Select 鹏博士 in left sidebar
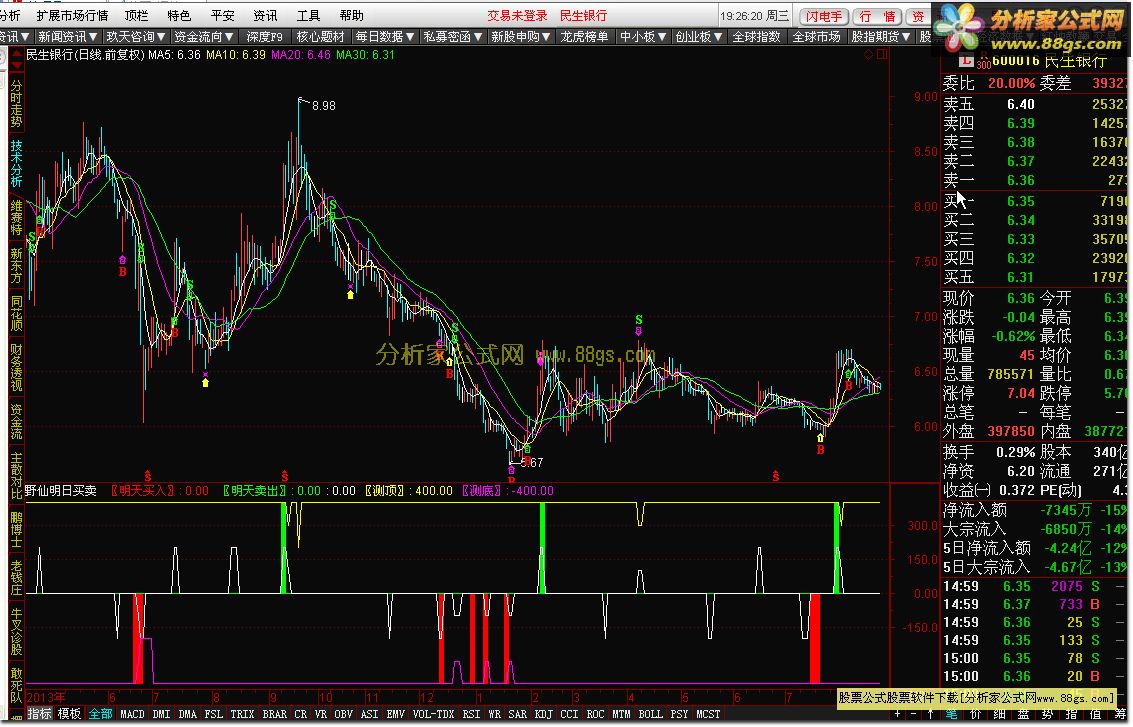 point(16,530)
